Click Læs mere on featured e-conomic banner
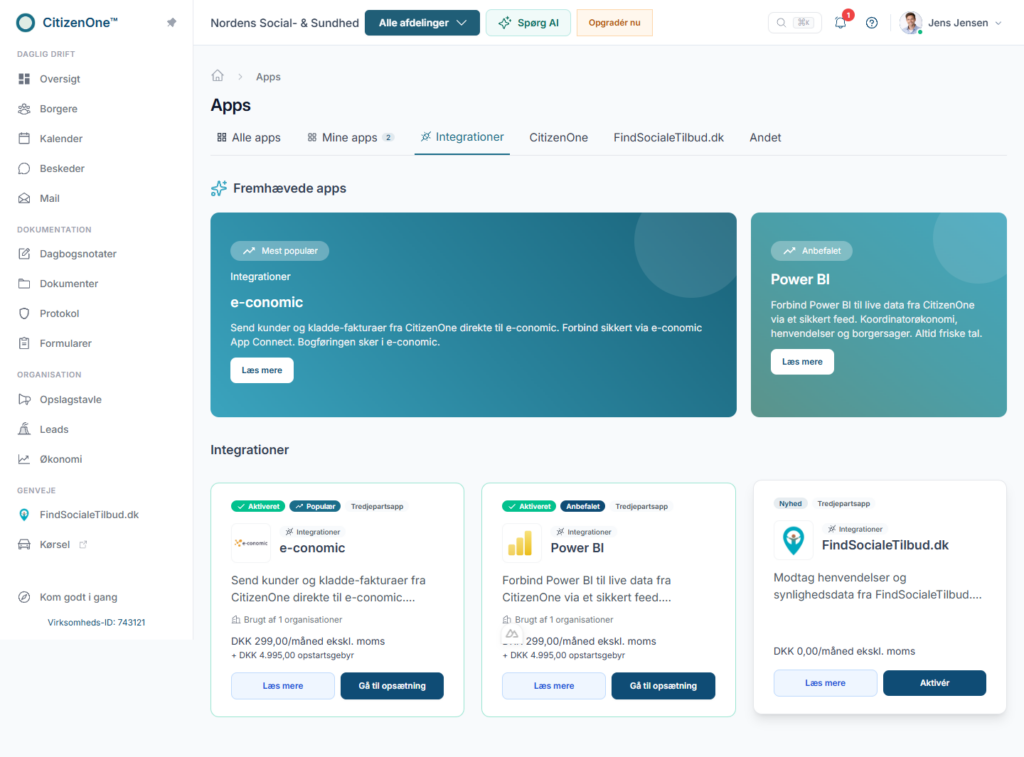Image resolution: width=1024 pixels, height=757 pixels. click(262, 370)
